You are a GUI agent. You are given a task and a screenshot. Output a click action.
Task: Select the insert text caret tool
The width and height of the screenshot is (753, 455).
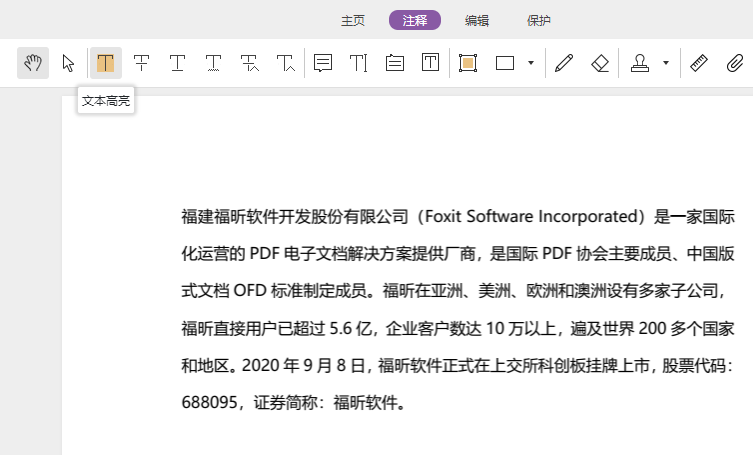click(x=286, y=63)
